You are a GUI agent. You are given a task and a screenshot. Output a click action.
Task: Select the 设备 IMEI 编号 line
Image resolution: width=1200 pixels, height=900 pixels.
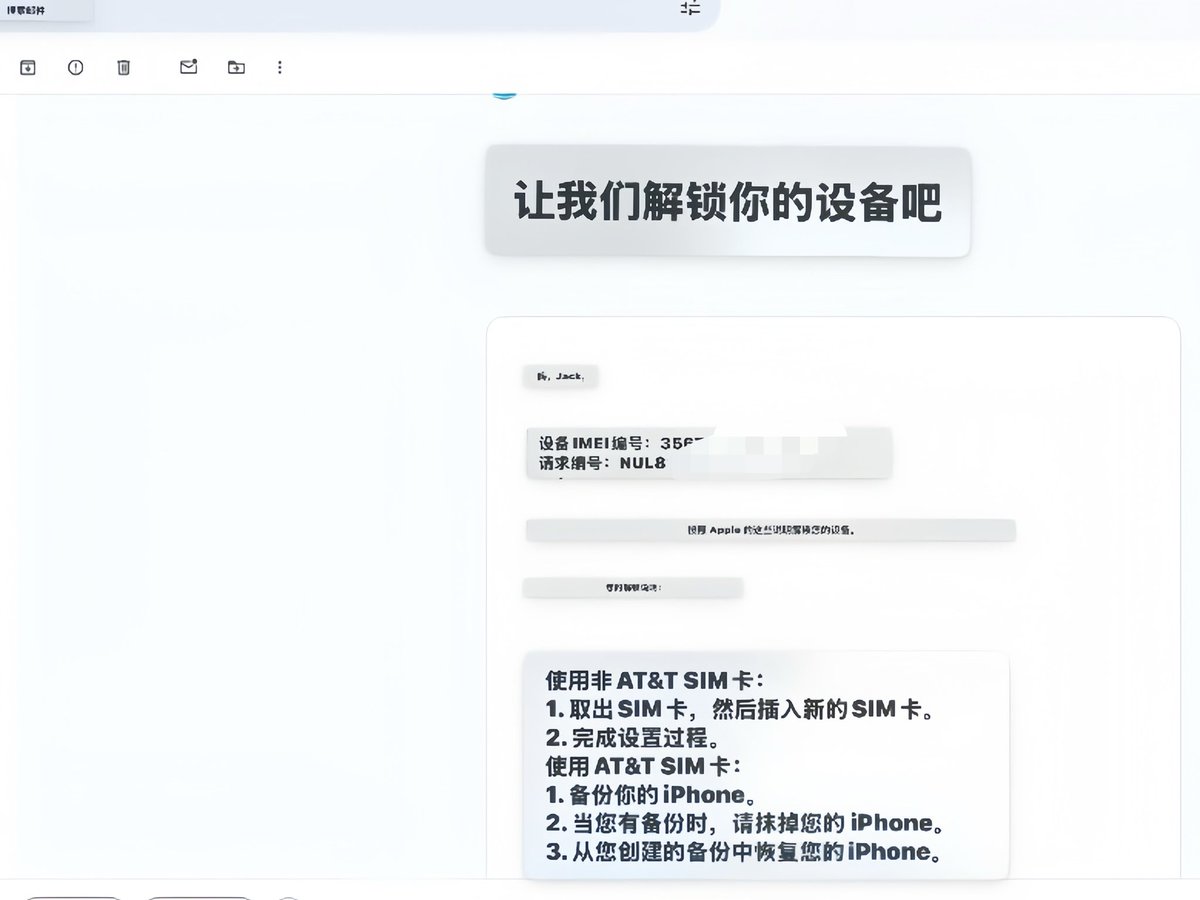[x=622, y=443]
